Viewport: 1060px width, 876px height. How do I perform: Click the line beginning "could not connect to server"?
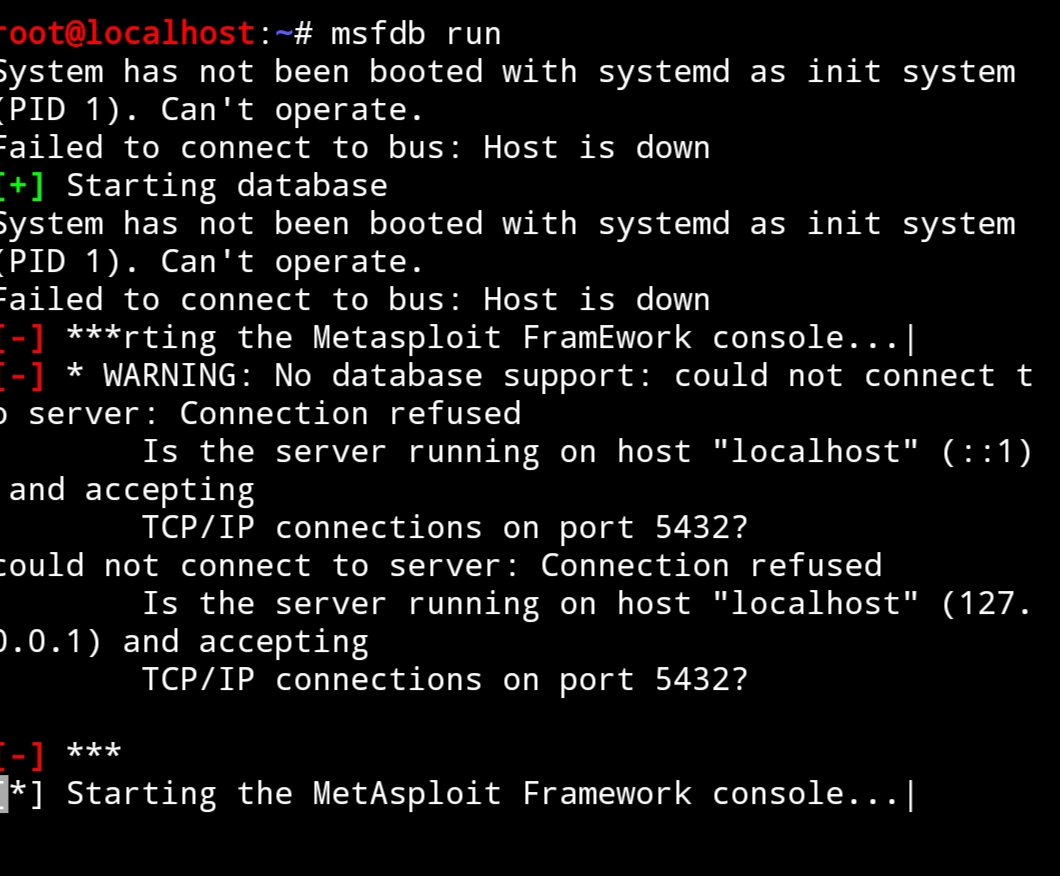(x=440, y=566)
